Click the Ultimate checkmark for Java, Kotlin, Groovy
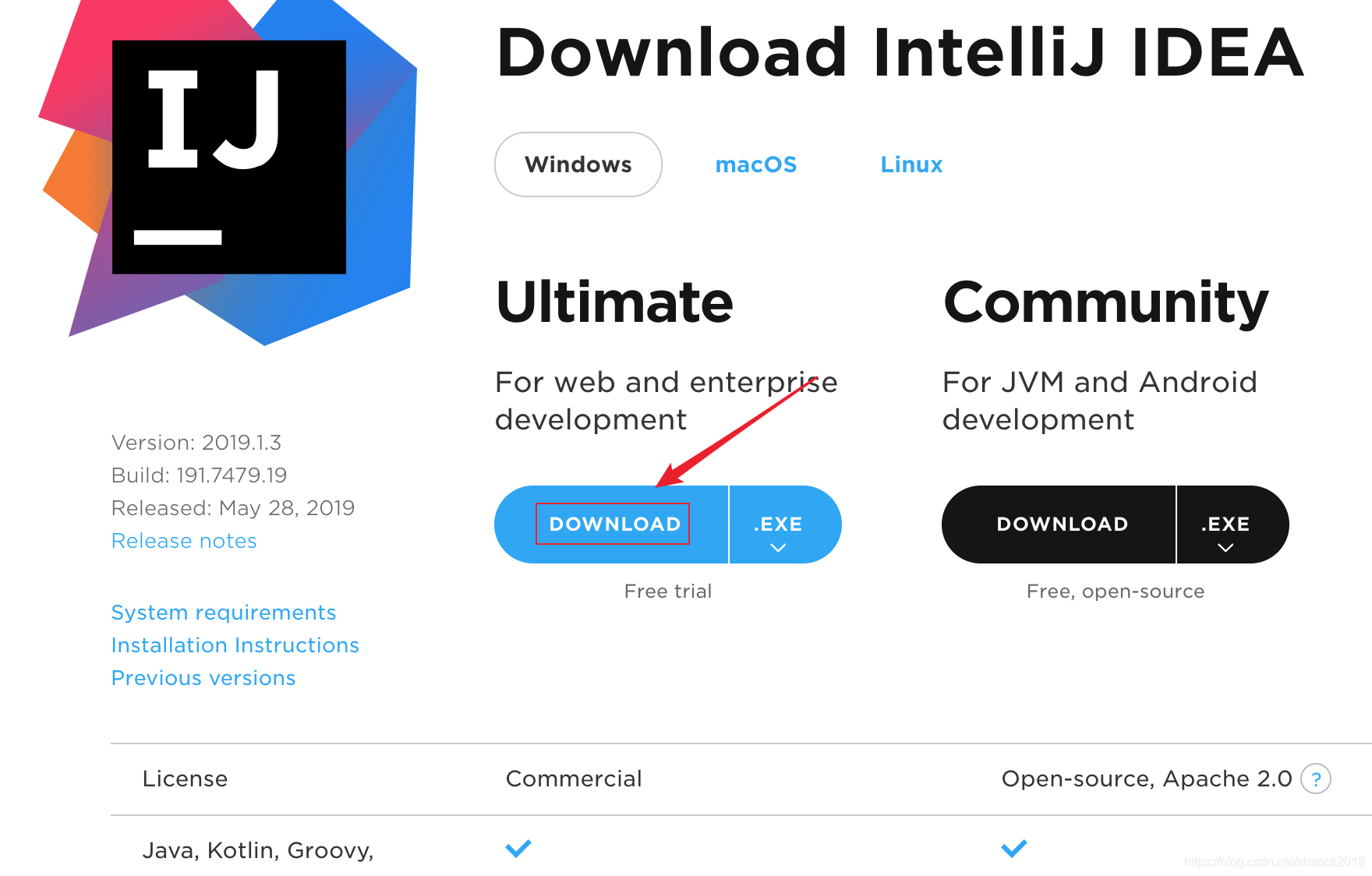Screen dimensions: 1372x876 click(518, 848)
